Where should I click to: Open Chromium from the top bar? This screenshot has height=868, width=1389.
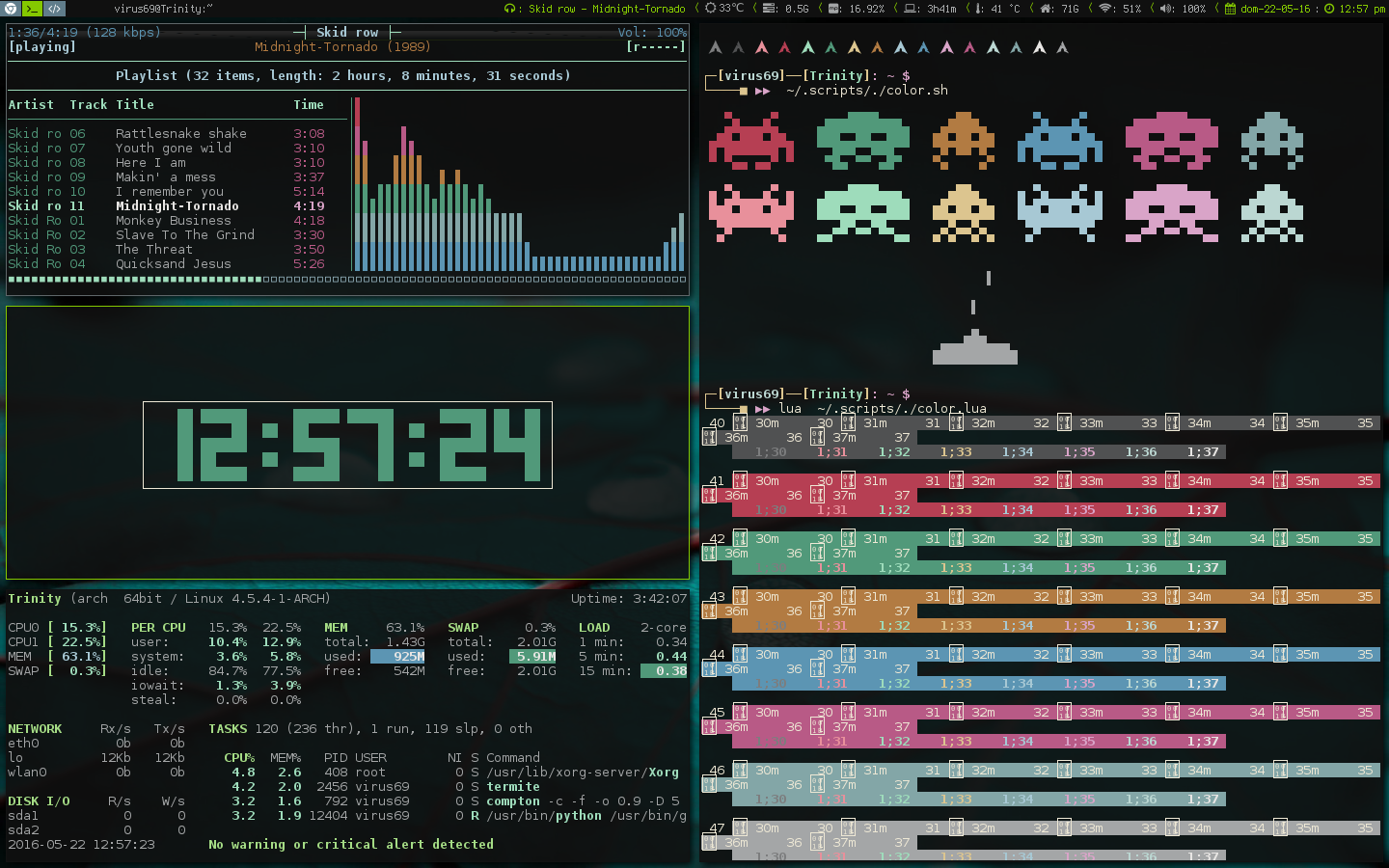click(x=10, y=9)
